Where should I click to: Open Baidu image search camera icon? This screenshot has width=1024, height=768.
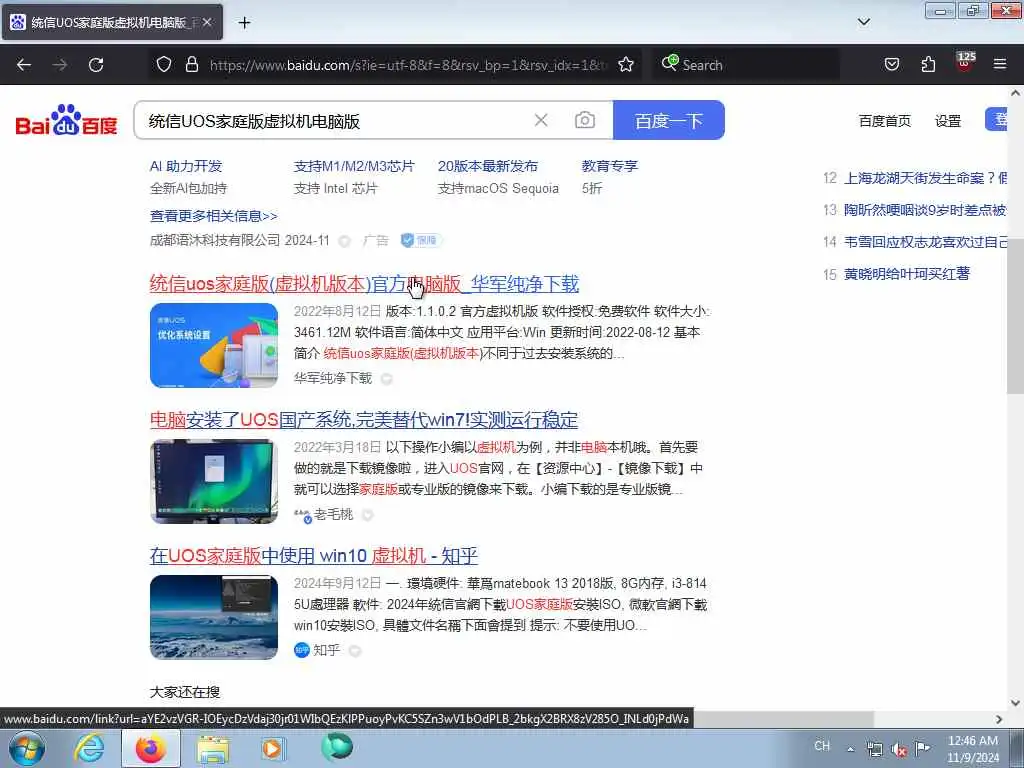[584, 120]
